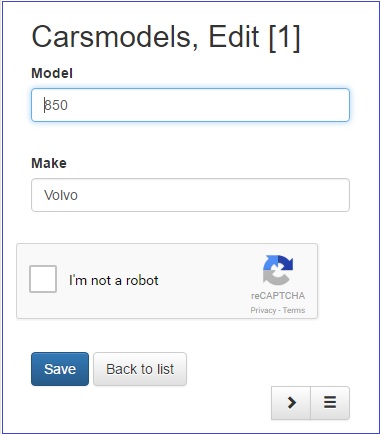Return using the Back to list button

(140, 369)
